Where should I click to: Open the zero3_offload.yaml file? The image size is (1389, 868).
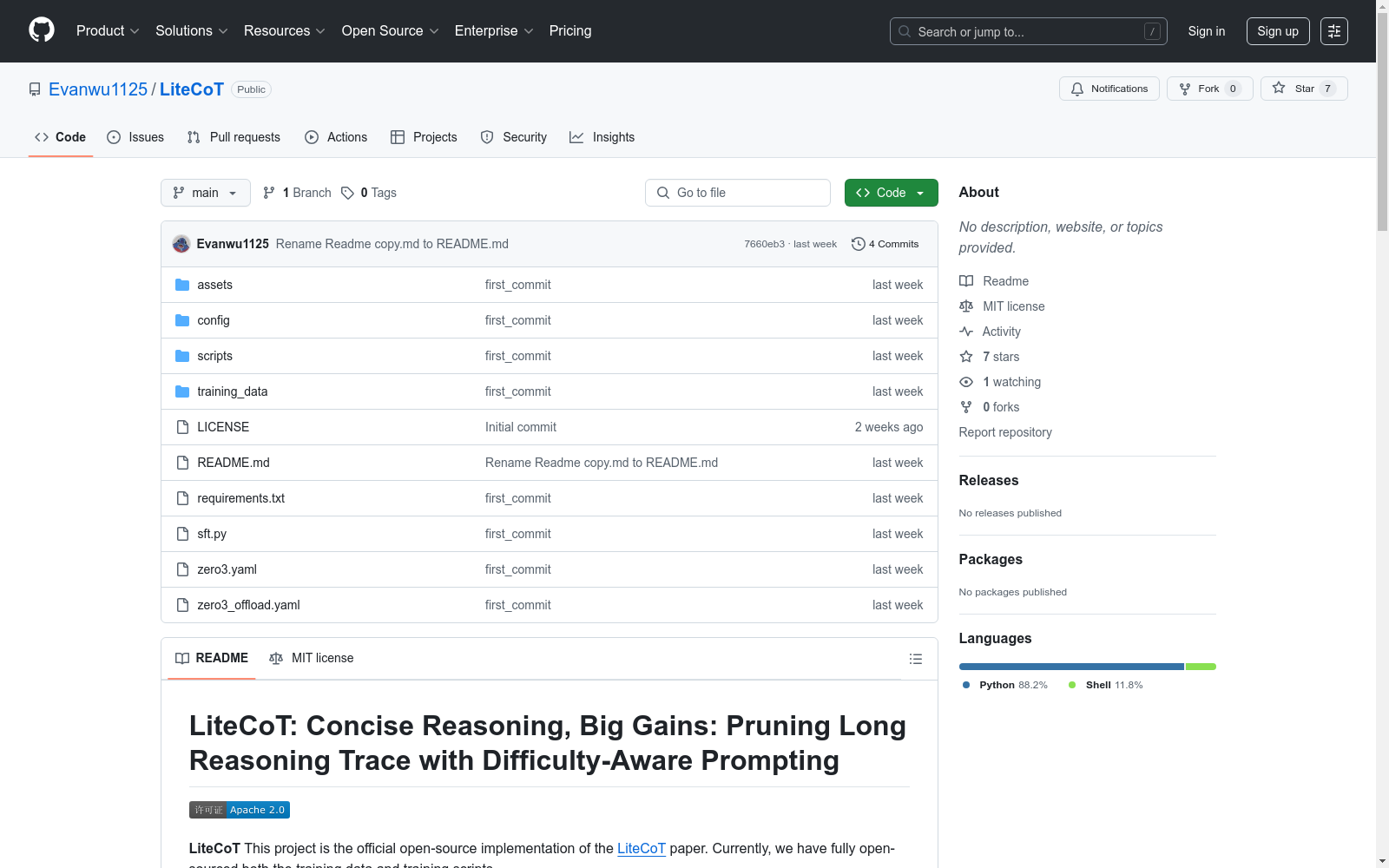point(248,605)
